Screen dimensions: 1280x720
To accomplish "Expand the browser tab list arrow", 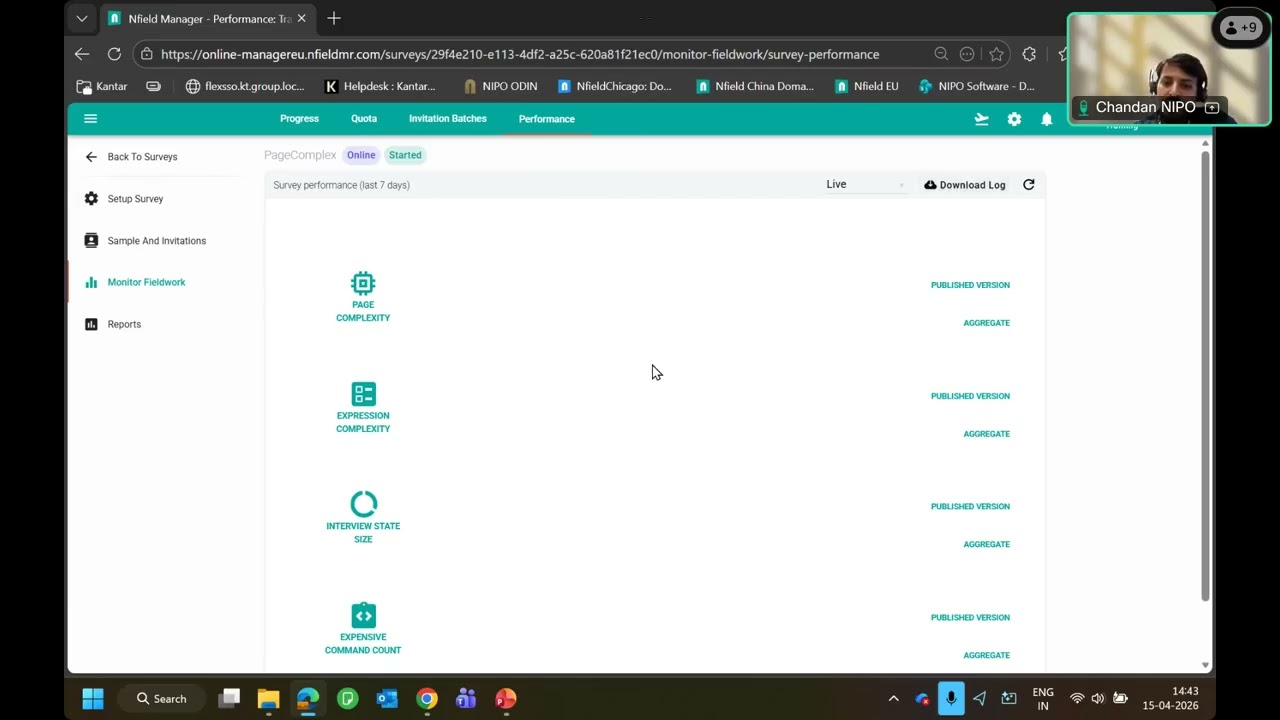I will click(x=82, y=18).
